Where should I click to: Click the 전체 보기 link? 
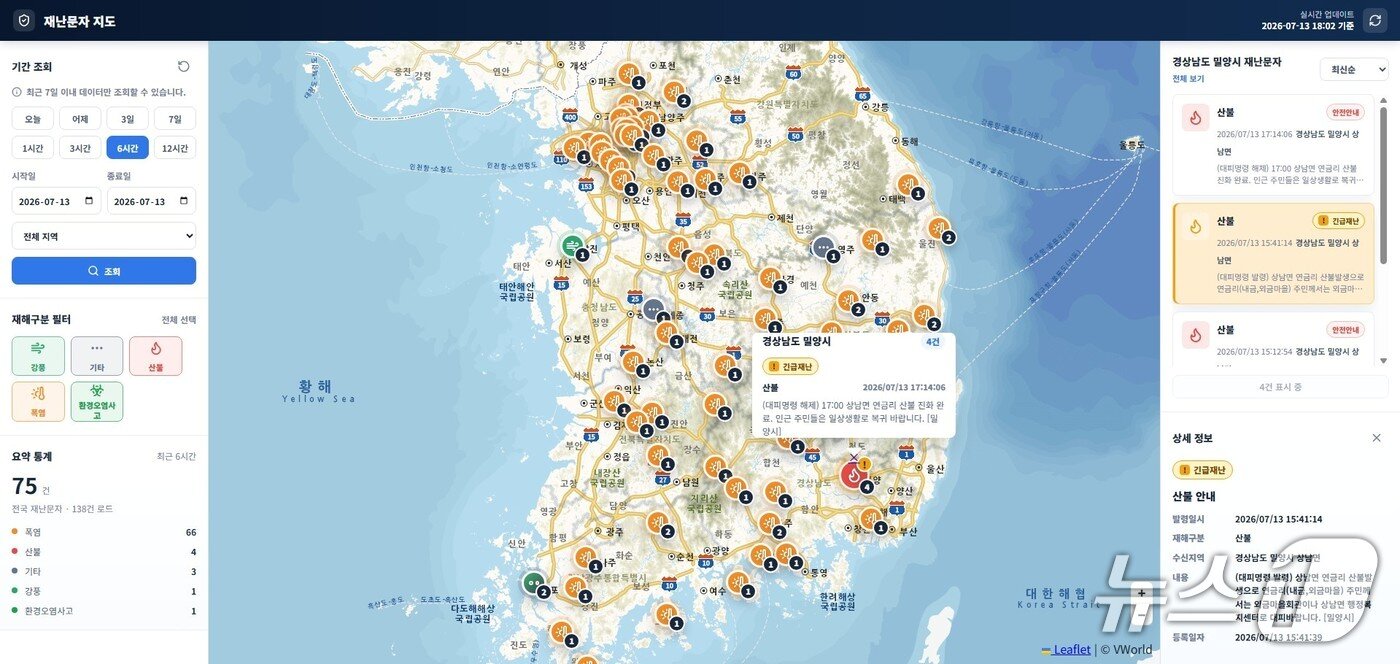pos(1188,78)
